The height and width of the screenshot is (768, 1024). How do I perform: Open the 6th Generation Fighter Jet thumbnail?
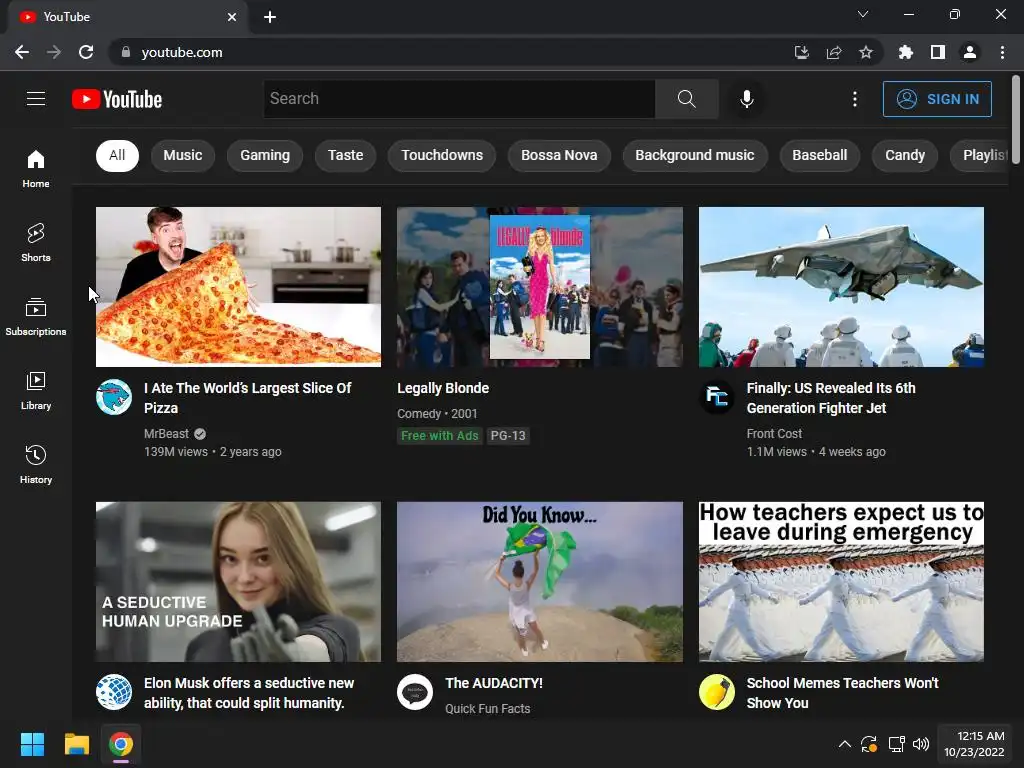pyautogui.click(x=841, y=287)
